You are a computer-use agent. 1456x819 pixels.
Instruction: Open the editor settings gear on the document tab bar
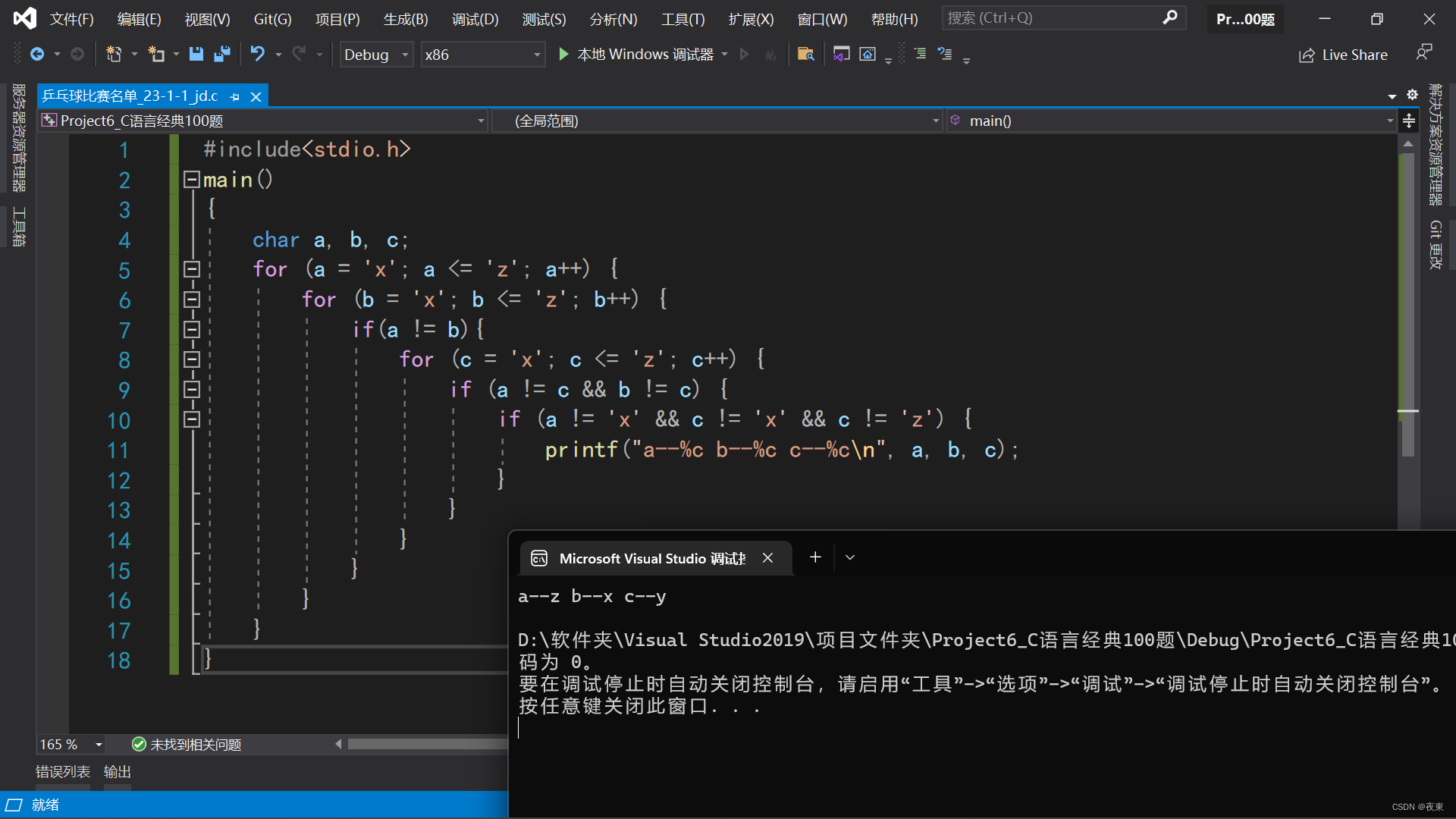(1412, 95)
